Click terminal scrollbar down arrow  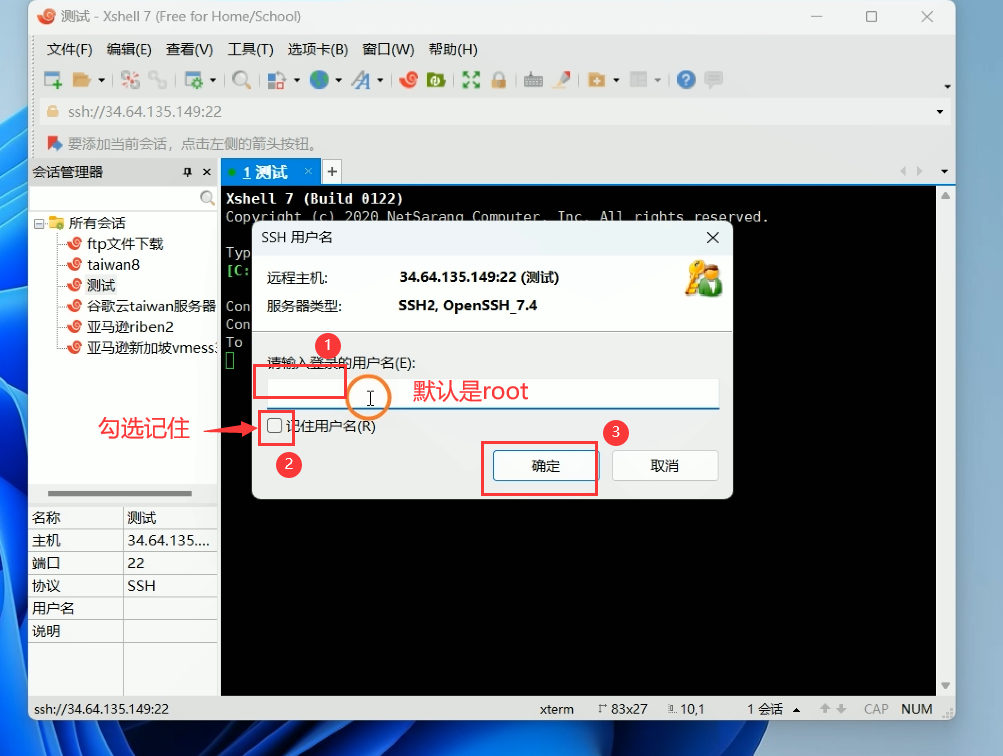(945, 686)
